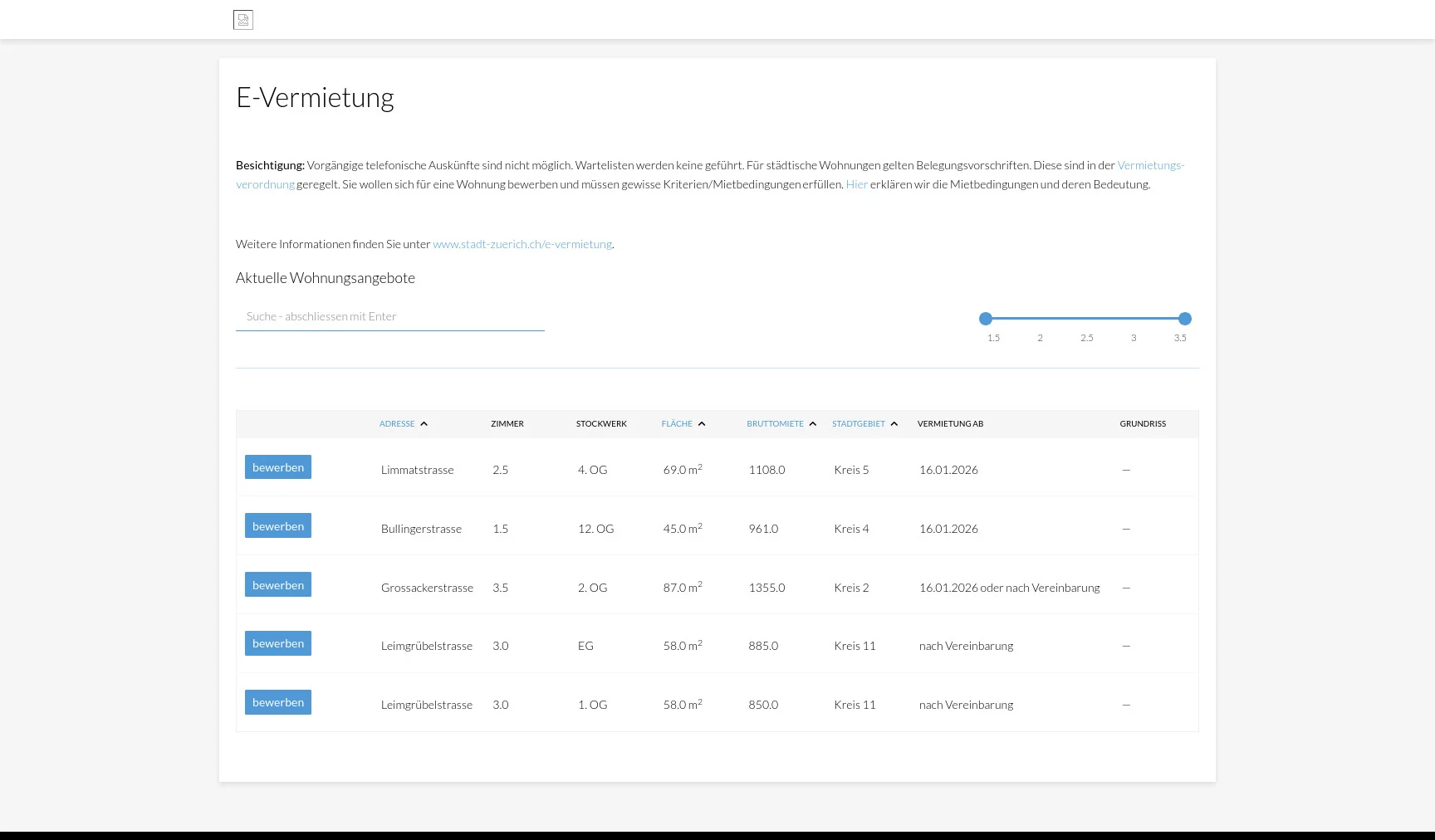Click the right room slider handle
Screen dimensions: 1435x840
click(1185, 319)
